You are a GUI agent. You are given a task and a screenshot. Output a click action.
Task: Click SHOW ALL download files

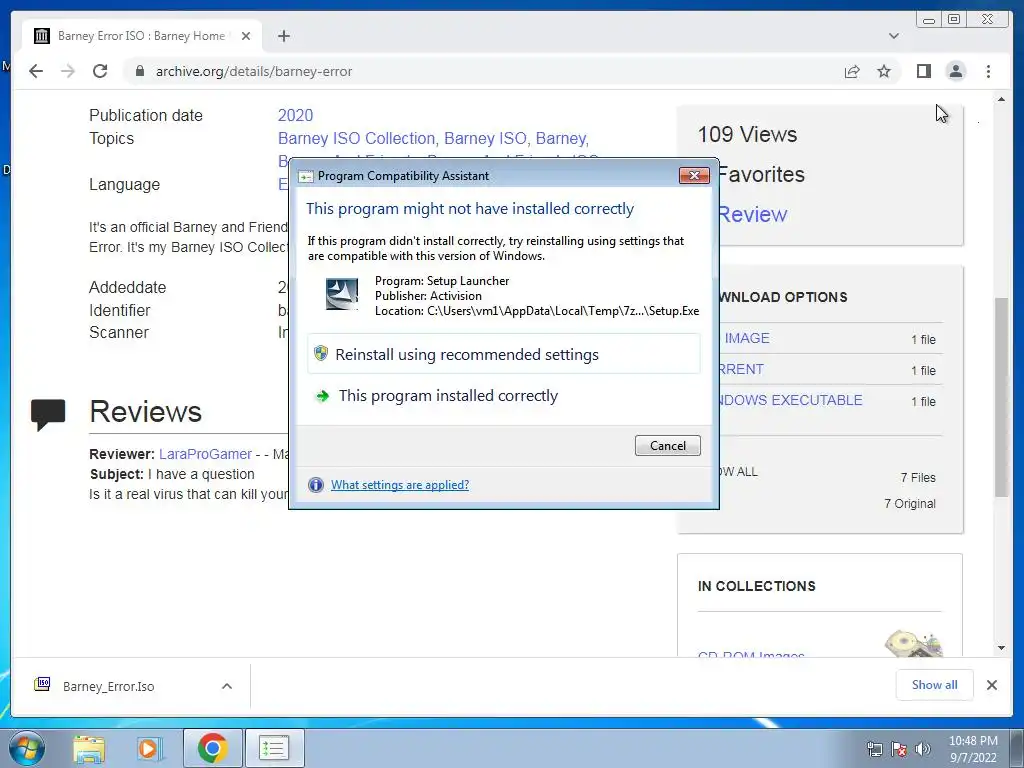pyautogui.click(x=738, y=472)
